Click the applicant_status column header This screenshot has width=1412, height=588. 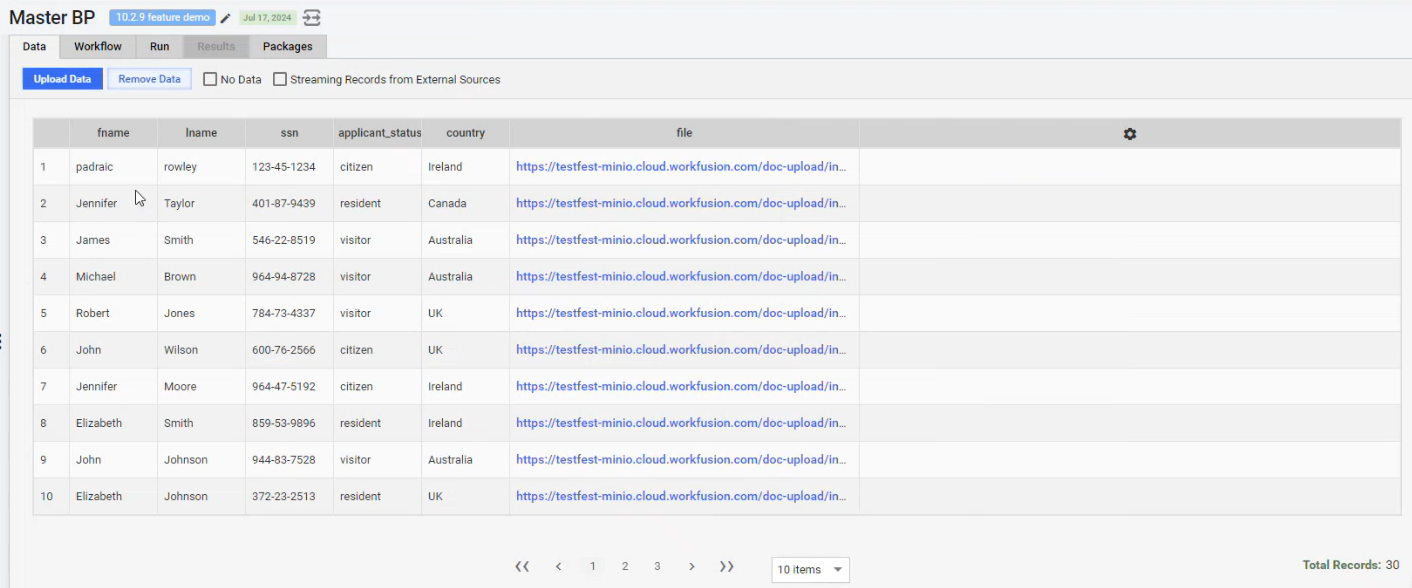click(378, 133)
